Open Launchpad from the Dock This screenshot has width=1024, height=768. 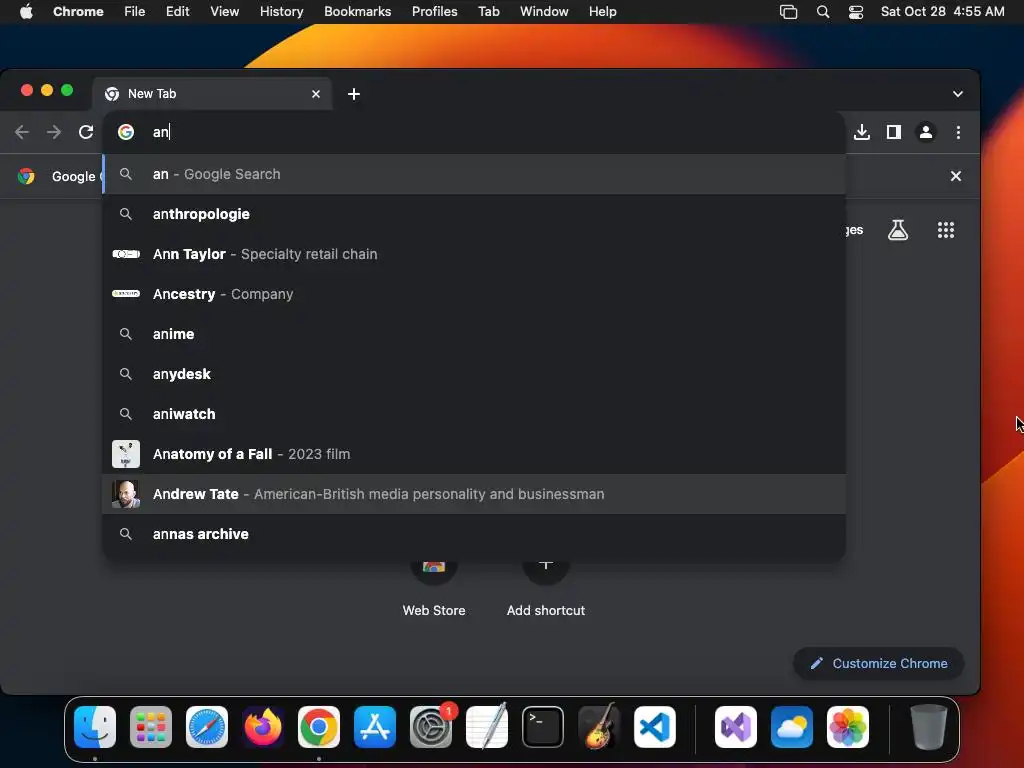[x=151, y=727]
